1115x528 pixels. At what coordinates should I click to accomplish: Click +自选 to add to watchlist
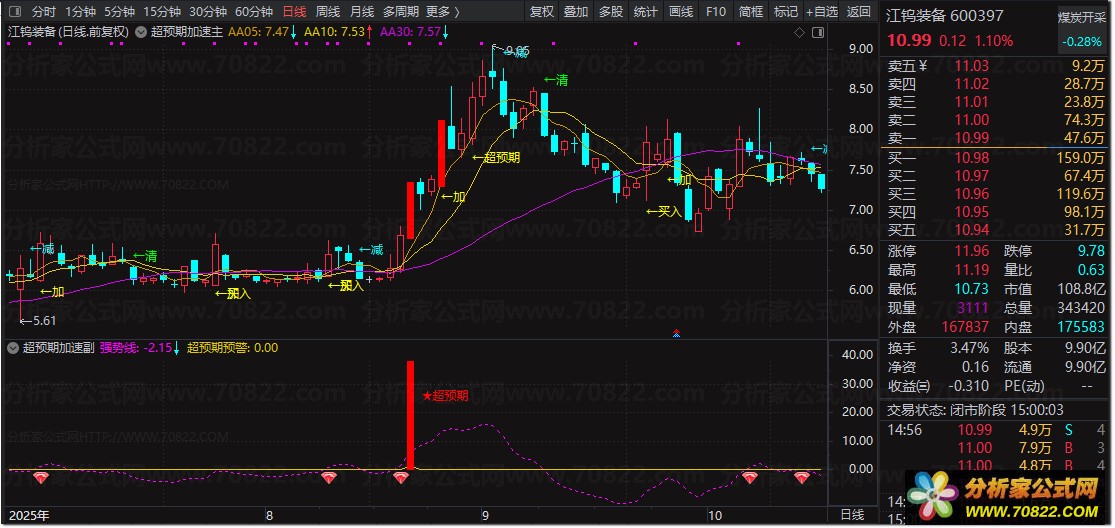pyautogui.click(x=822, y=11)
